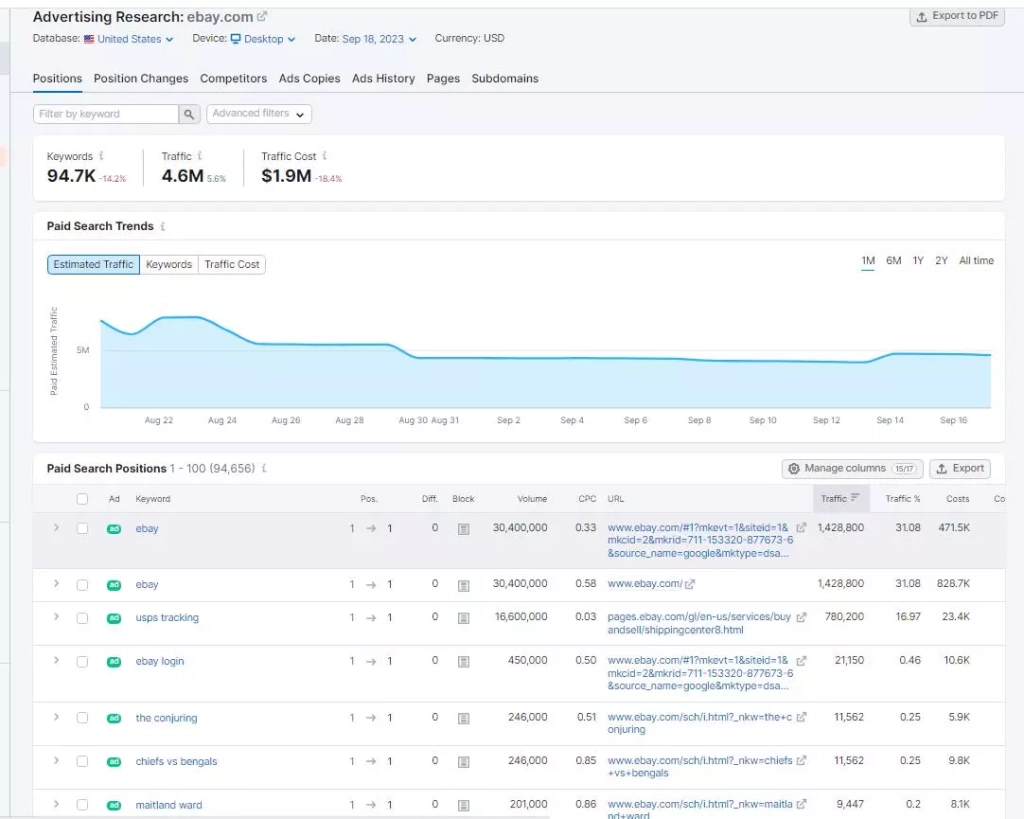This screenshot has height=819, width=1024.
Task: Sort by the Volume column header
Action: click(532, 499)
